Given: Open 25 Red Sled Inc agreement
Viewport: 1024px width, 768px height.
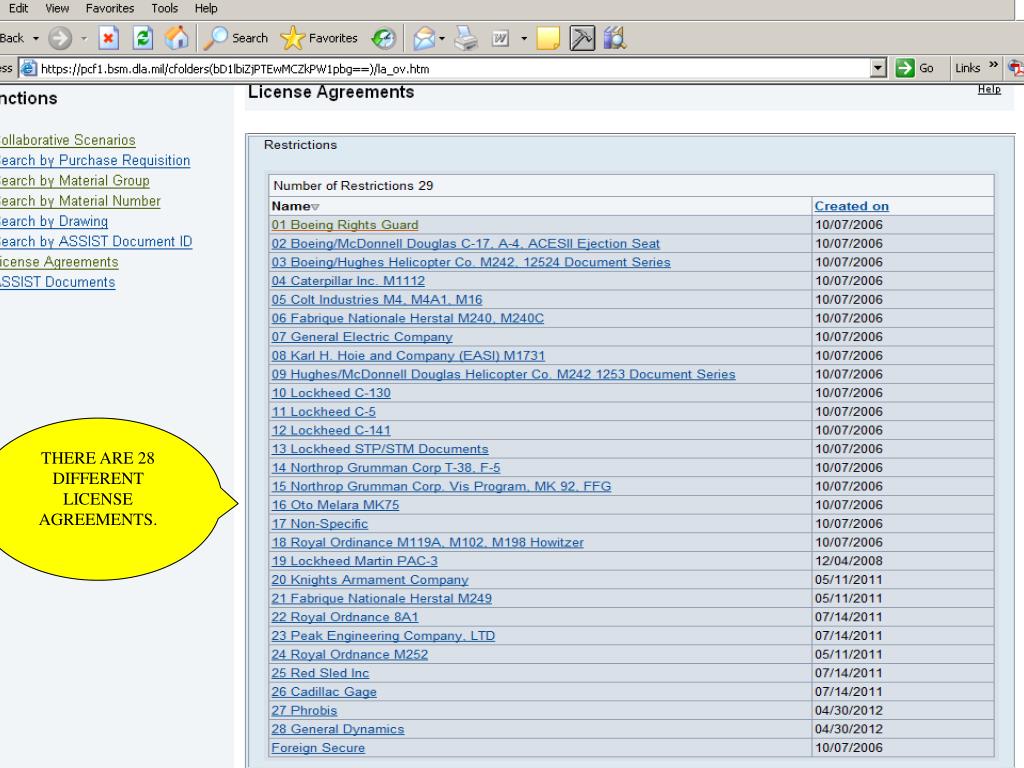Looking at the screenshot, I should click(x=320, y=673).
